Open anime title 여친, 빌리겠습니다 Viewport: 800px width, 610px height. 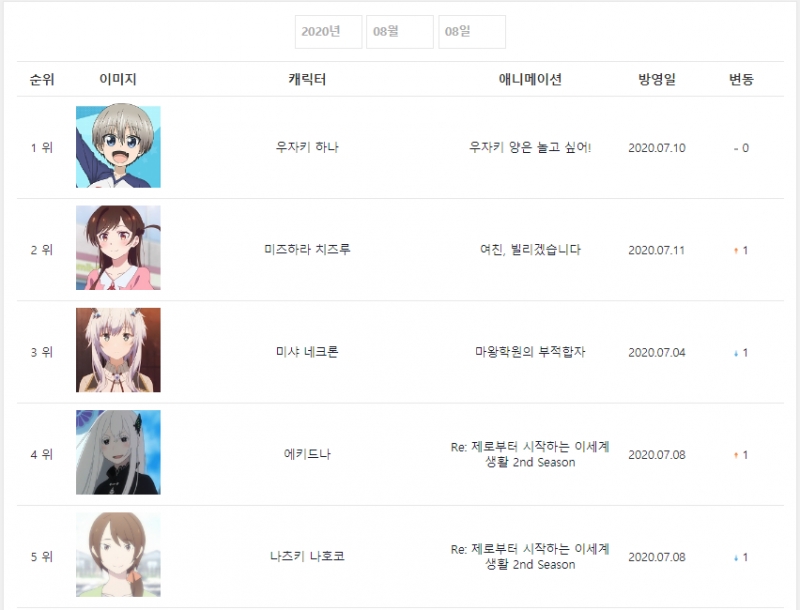click(530, 249)
